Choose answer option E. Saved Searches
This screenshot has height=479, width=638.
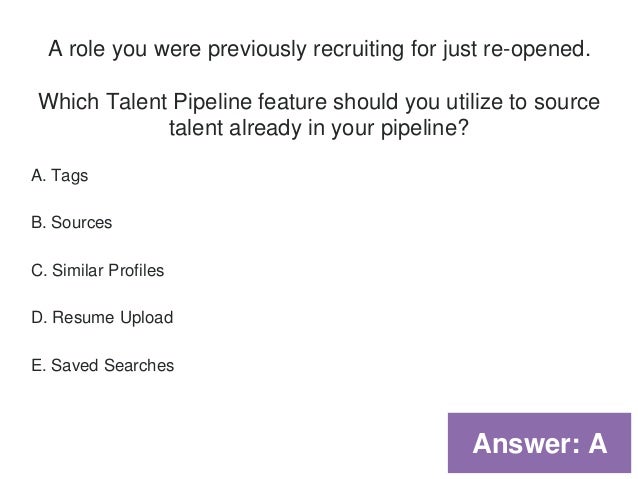(x=103, y=366)
